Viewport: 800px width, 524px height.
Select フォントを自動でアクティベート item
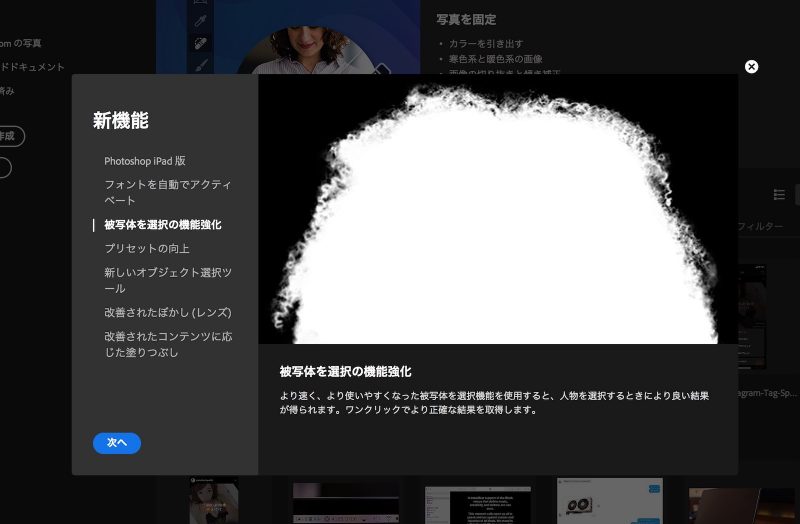click(168, 192)
